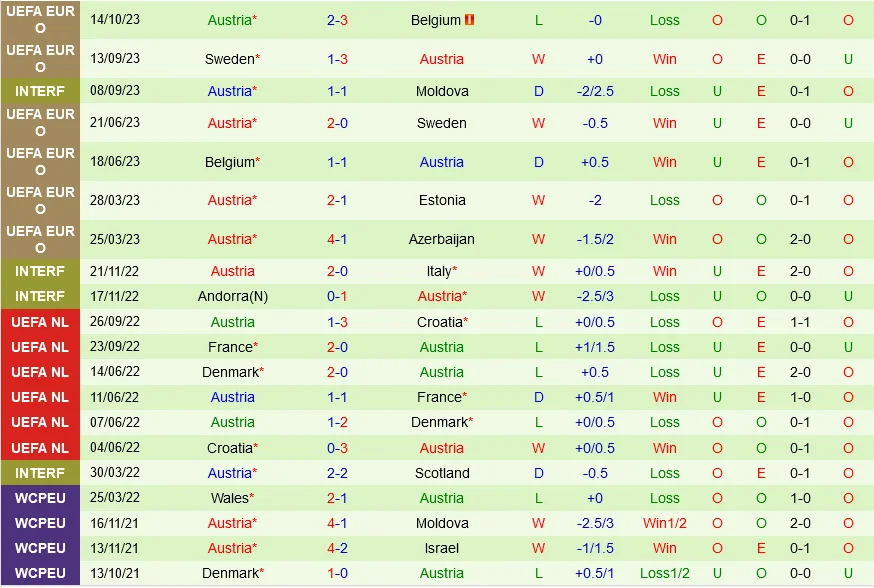Select the Andorra(N) team name
Image resolution: width=874 pixels, height=588 pixels.
tap(232, 296)
